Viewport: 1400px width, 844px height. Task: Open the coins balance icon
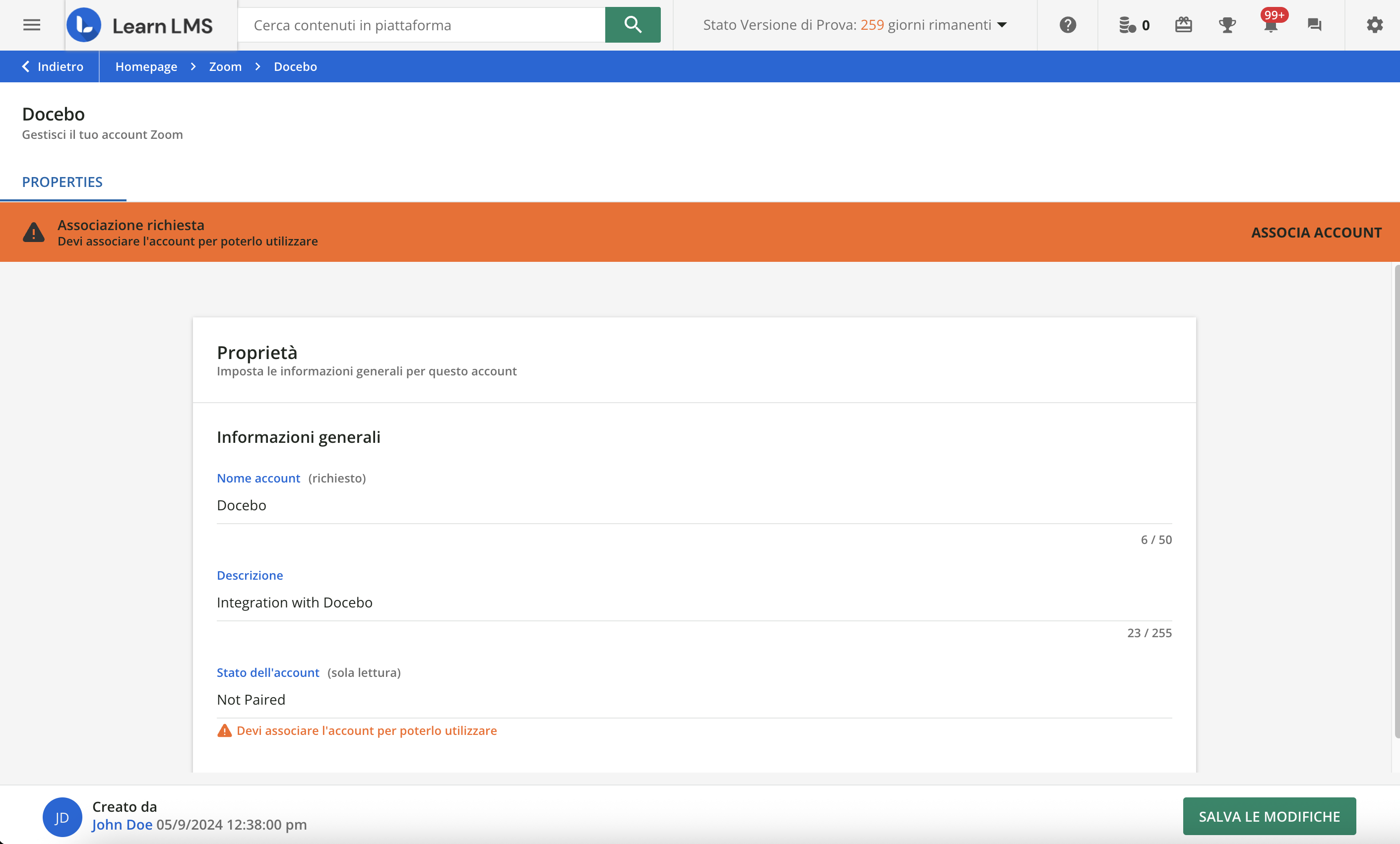[1127, 25]
